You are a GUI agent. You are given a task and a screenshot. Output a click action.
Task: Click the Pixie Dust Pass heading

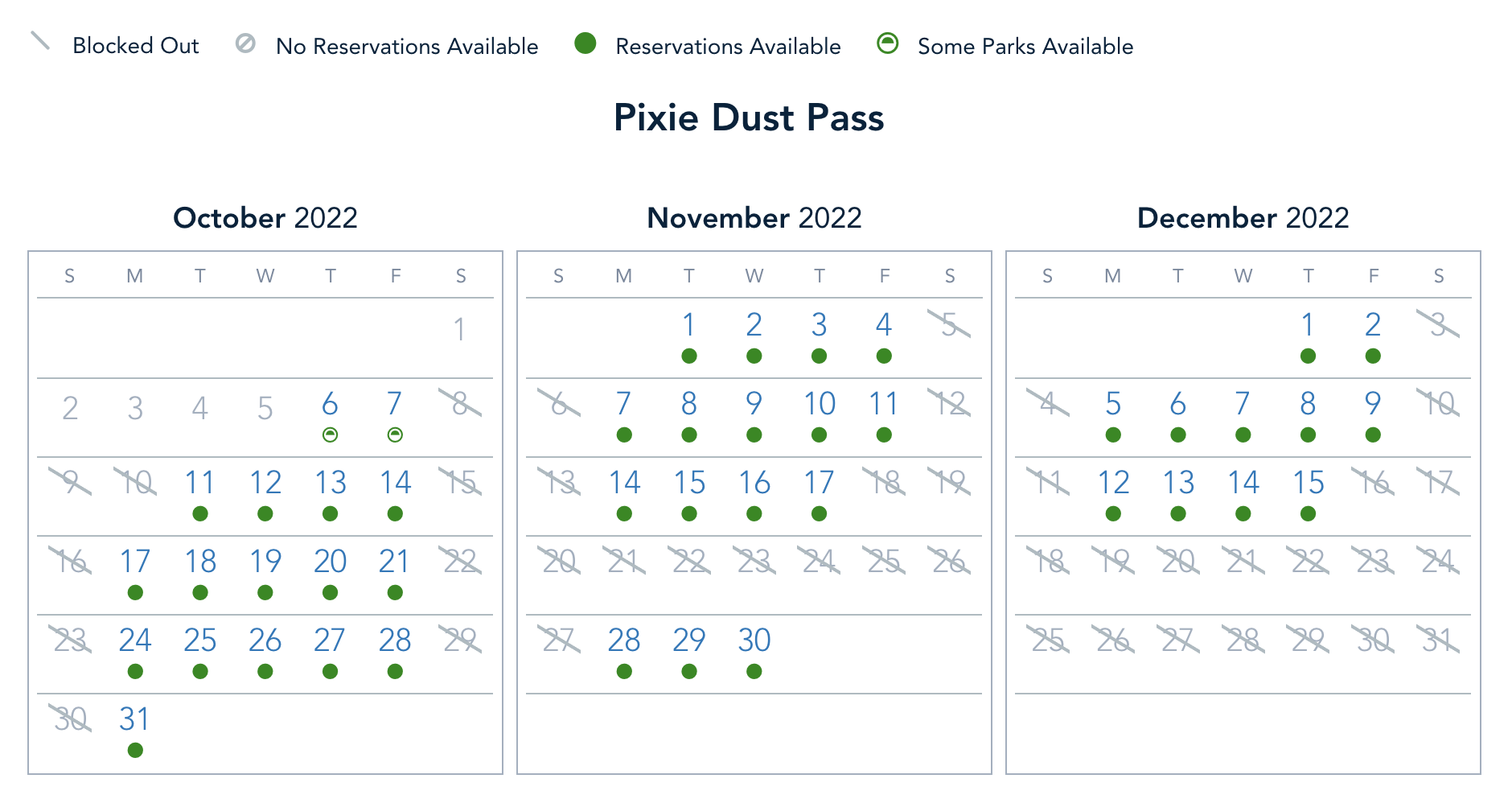click(x=749, y=117)
